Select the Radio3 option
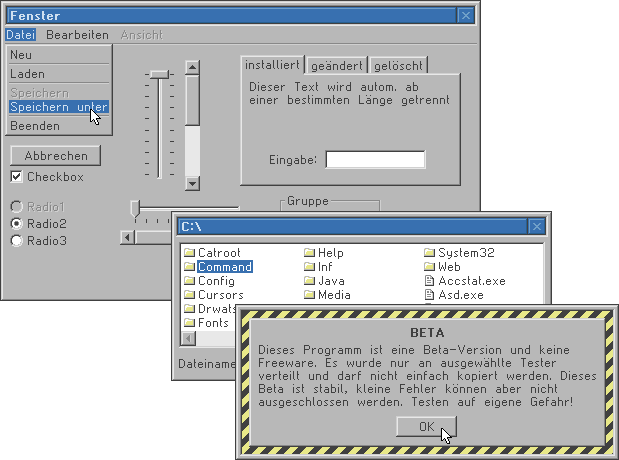619x460 pixels. pyautogui.click(x=17, y=241)
